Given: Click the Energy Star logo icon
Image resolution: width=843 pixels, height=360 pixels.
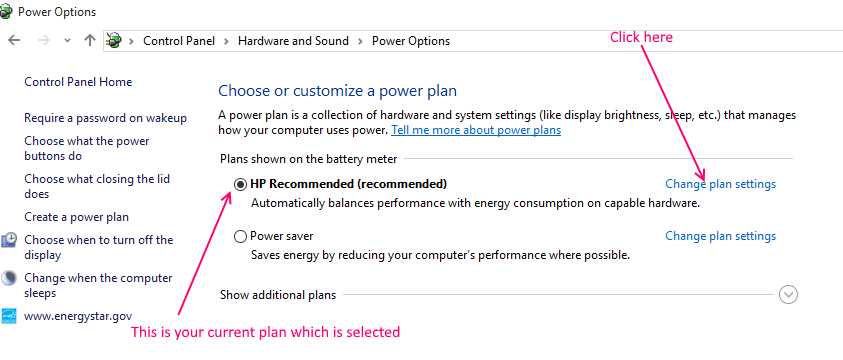Looking at the screenshot, I should click(9, 316).
